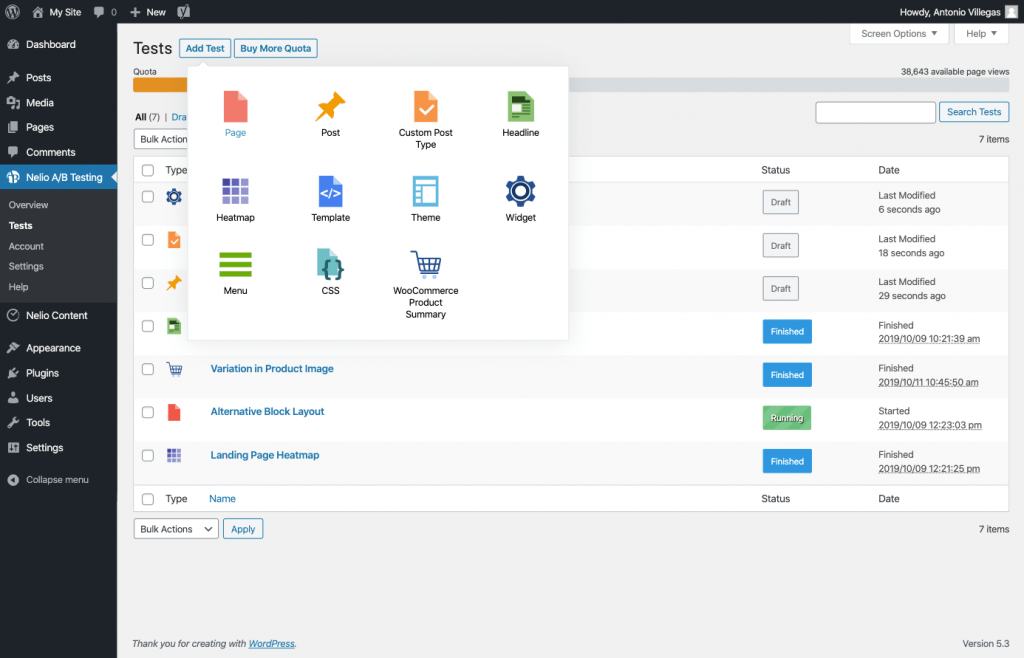Click the collapse menu arrow icon
This screenshot has width=1024, height=658.
(13, 480)
